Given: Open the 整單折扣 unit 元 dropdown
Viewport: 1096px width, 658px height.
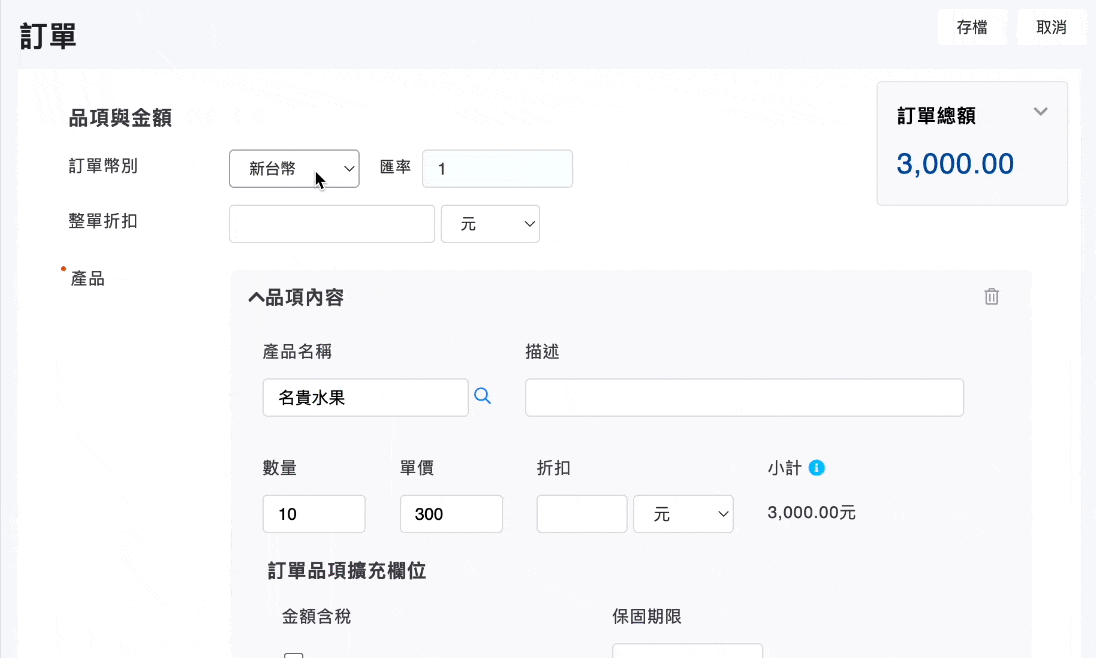Looking at the screenshot, I should pyautogui.click(x=490, y=224).
